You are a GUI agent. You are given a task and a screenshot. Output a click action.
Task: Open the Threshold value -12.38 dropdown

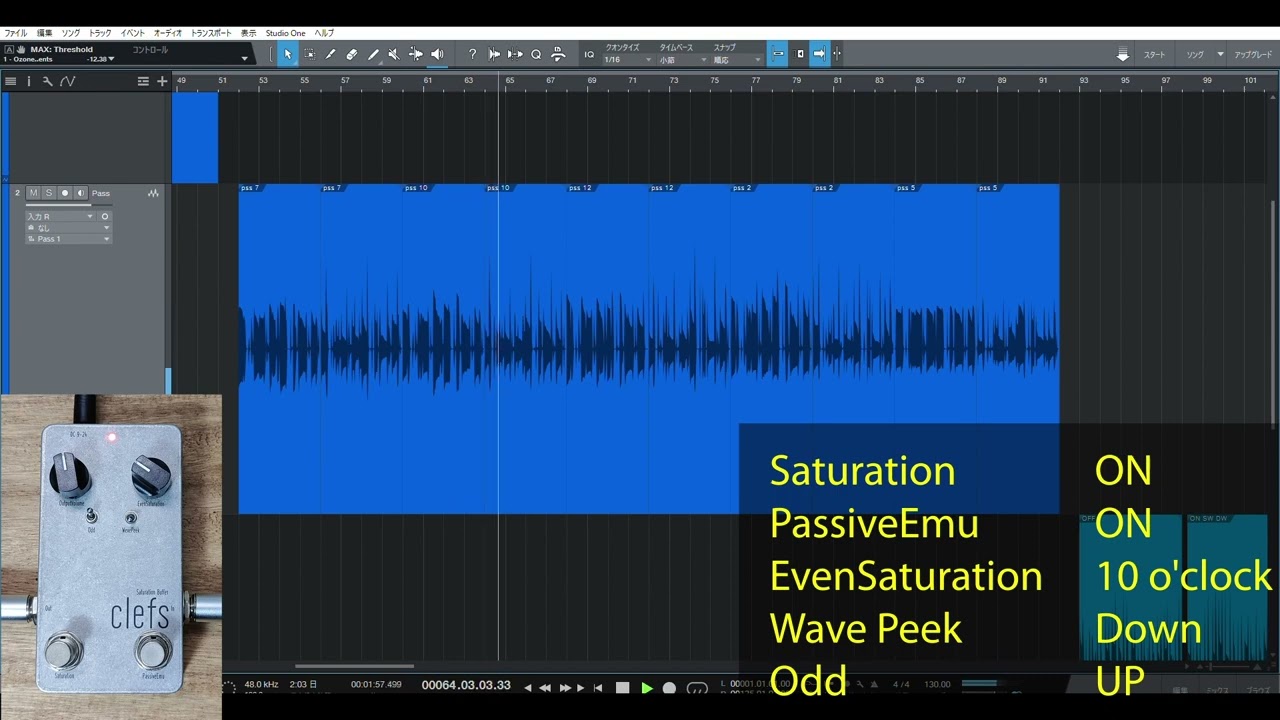click(x=100, y=59)
